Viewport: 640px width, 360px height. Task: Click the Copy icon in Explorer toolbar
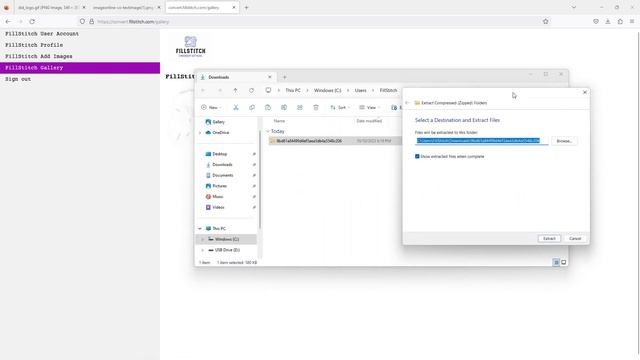click(x=252, y=107)
